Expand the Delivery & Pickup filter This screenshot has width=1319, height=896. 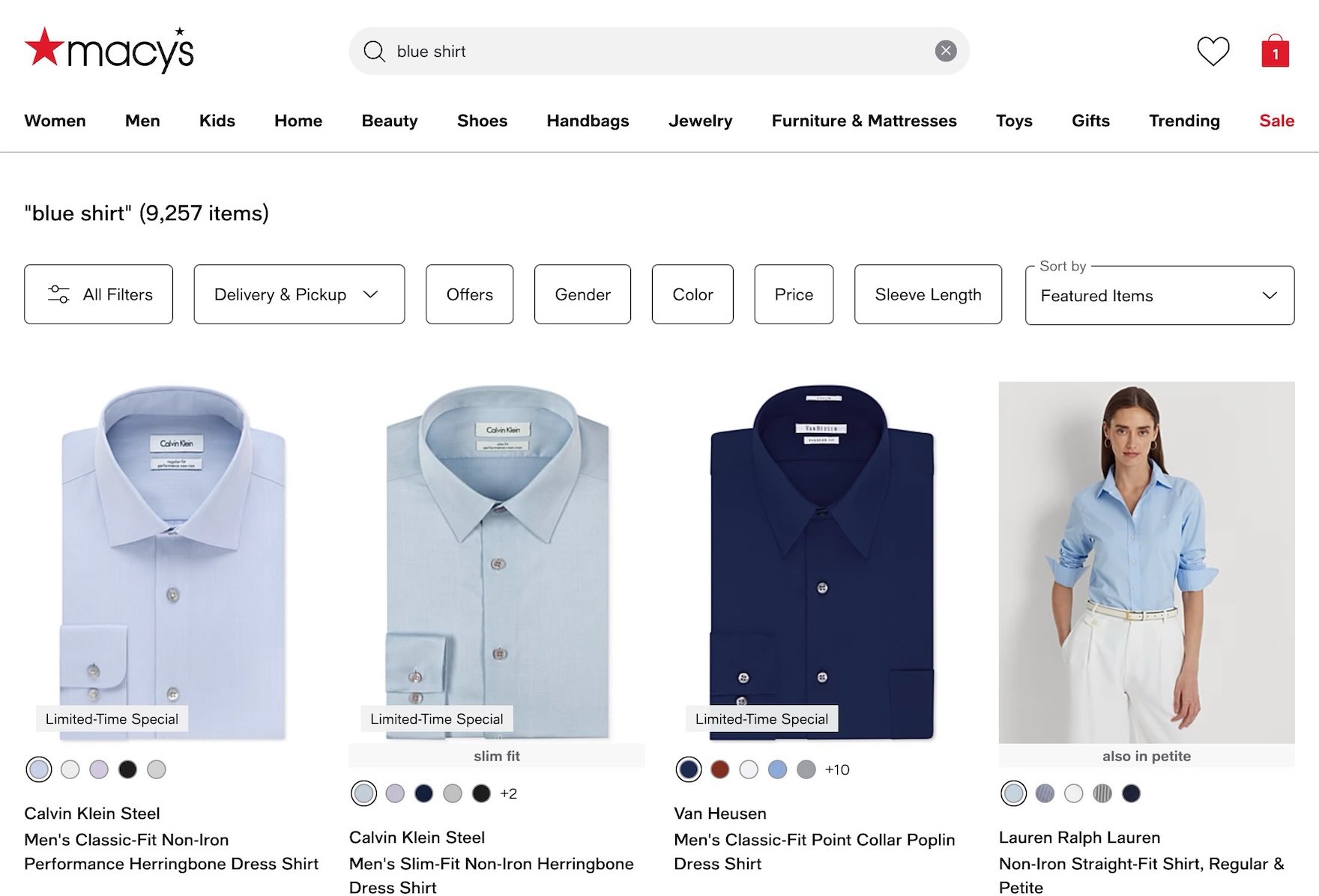coord(298,294)
